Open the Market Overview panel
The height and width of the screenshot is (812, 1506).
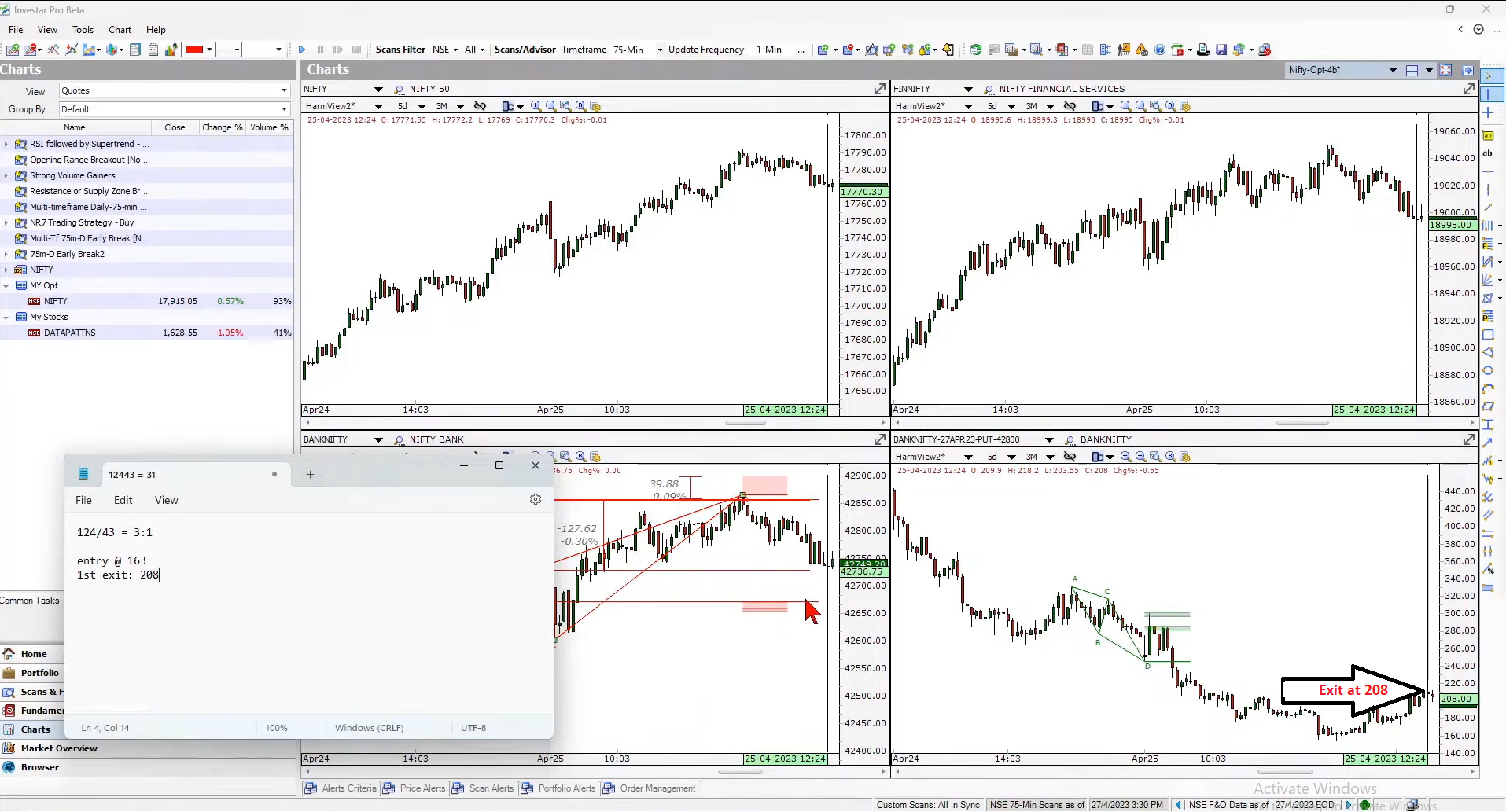click(x=58, y=748)
